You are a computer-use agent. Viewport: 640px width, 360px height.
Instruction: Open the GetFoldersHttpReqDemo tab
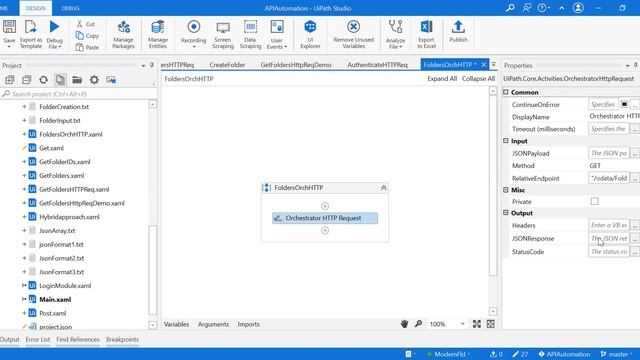(x=296, y=64)
